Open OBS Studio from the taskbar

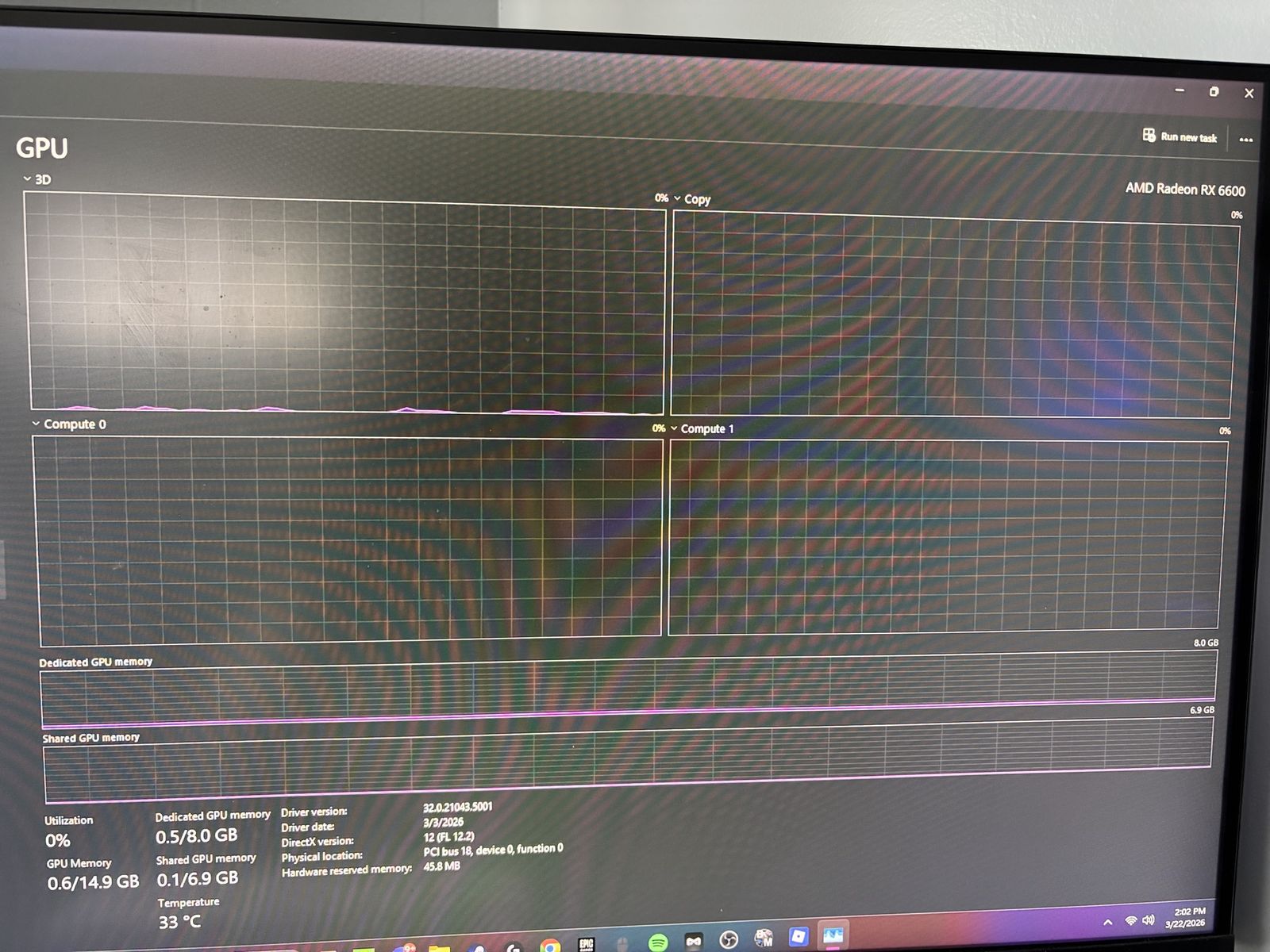[x=728, y=940]
